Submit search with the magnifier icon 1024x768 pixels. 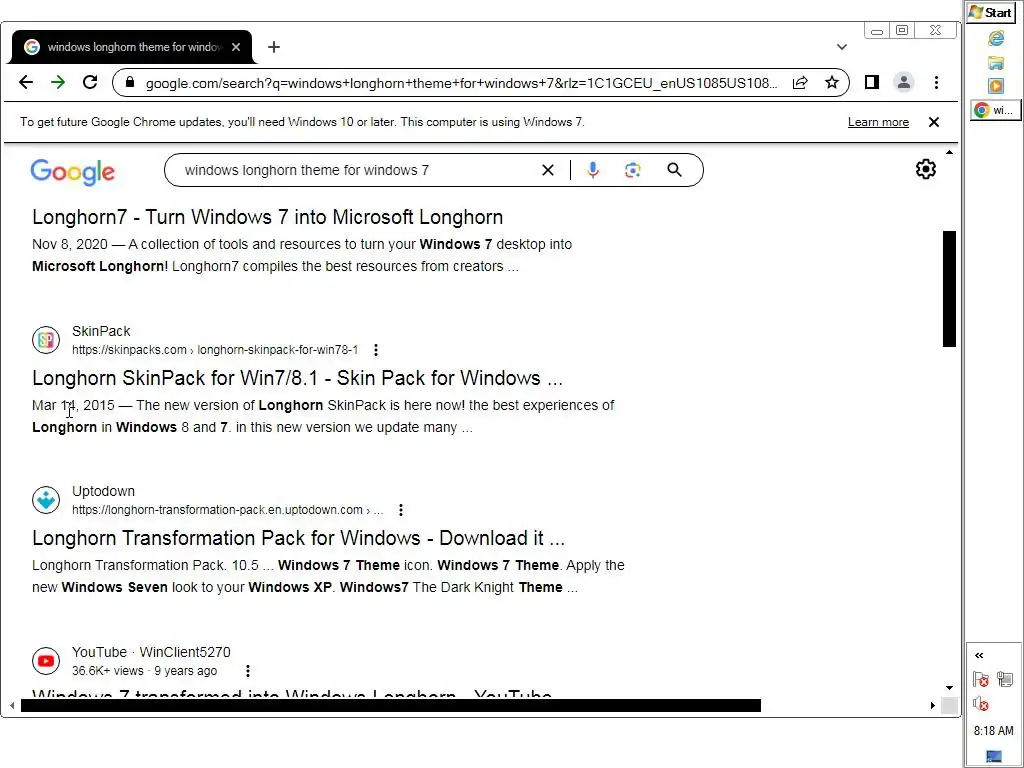pyautogui.click(x=675, y=170)
